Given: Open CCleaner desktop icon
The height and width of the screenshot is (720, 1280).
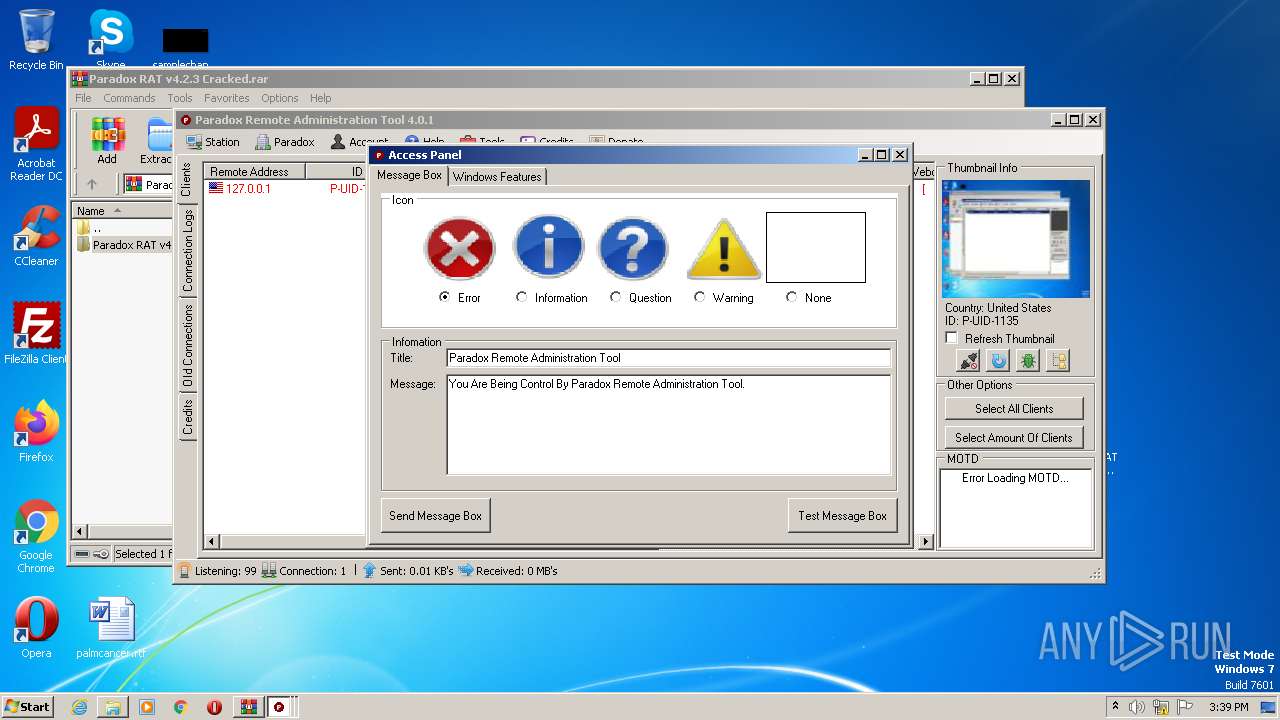Looking at the screenshot, I should coord(36,236).
